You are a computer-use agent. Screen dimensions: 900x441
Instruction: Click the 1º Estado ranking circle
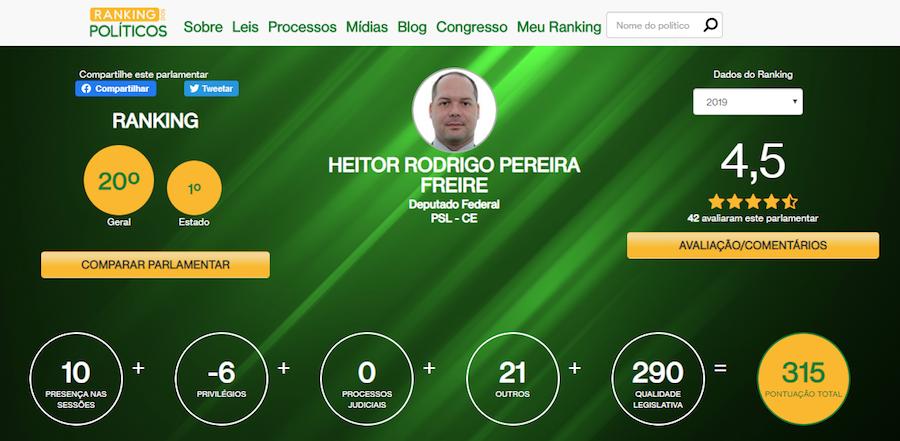pyautogui.click(x=194, y=188)
